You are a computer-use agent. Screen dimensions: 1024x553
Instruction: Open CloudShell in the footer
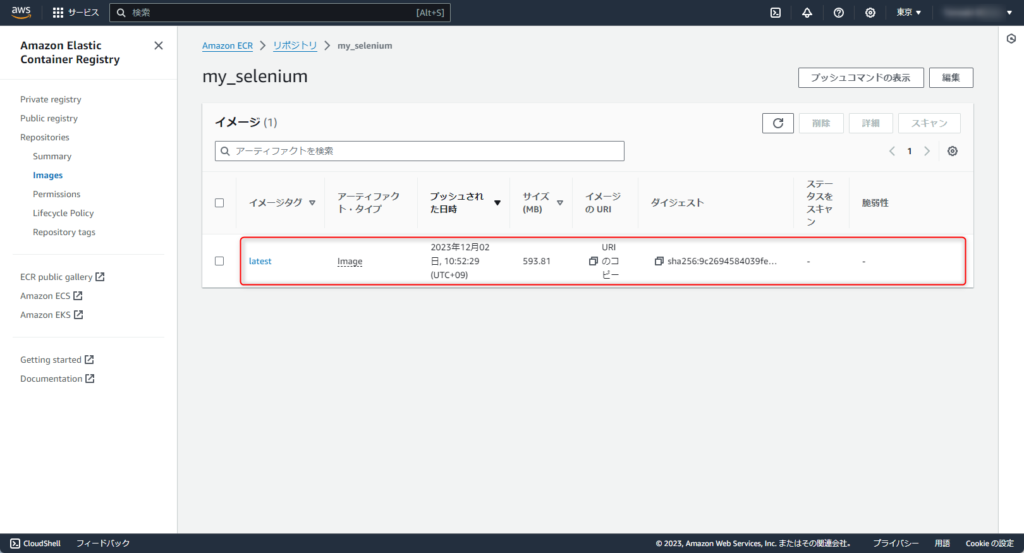coord(35,543)
